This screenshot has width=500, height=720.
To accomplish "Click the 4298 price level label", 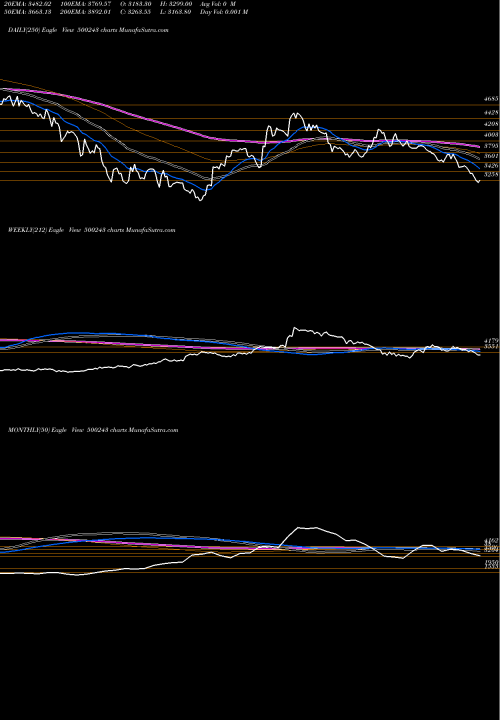I will pos(491,124).
